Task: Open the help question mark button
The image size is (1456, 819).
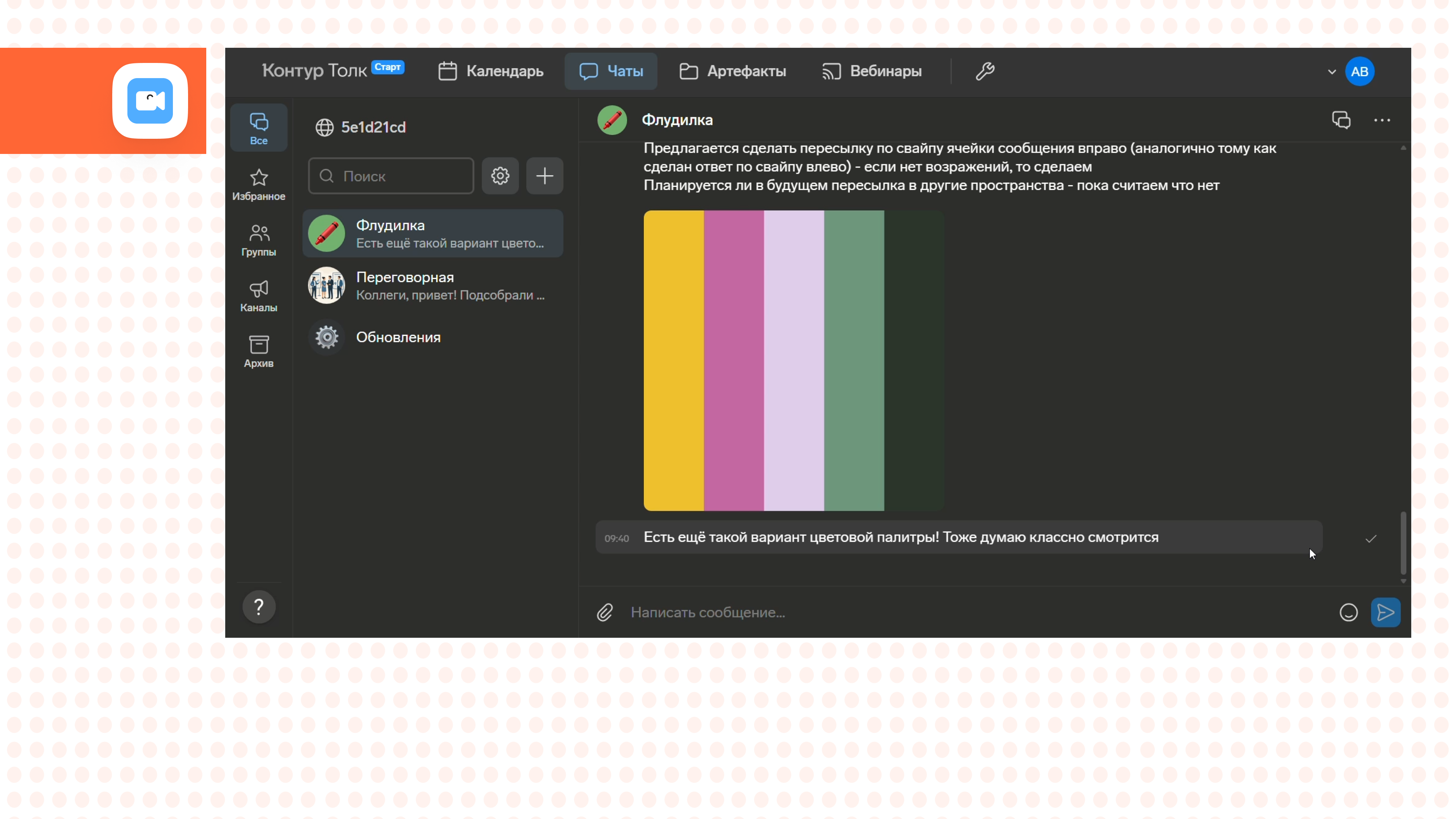Action: [259, 607]
